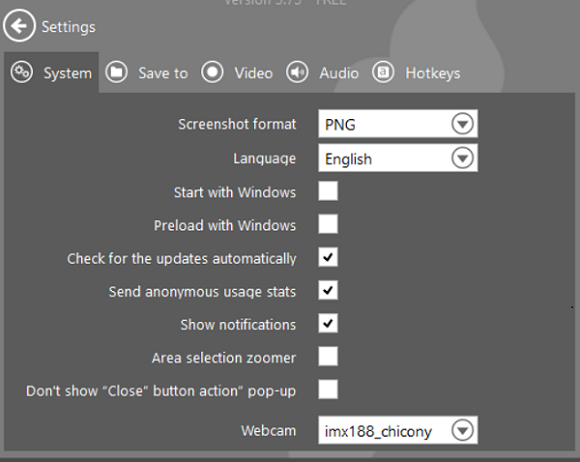Expand Screenshot format dropdown arrow
The image size is (580, 462).
pos(462,124)
